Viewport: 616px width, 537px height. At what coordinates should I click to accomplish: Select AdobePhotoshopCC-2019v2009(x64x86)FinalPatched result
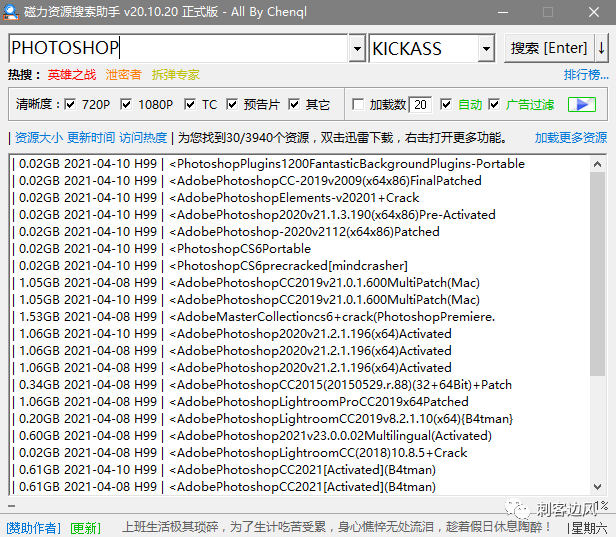click(x=301, y=181)
